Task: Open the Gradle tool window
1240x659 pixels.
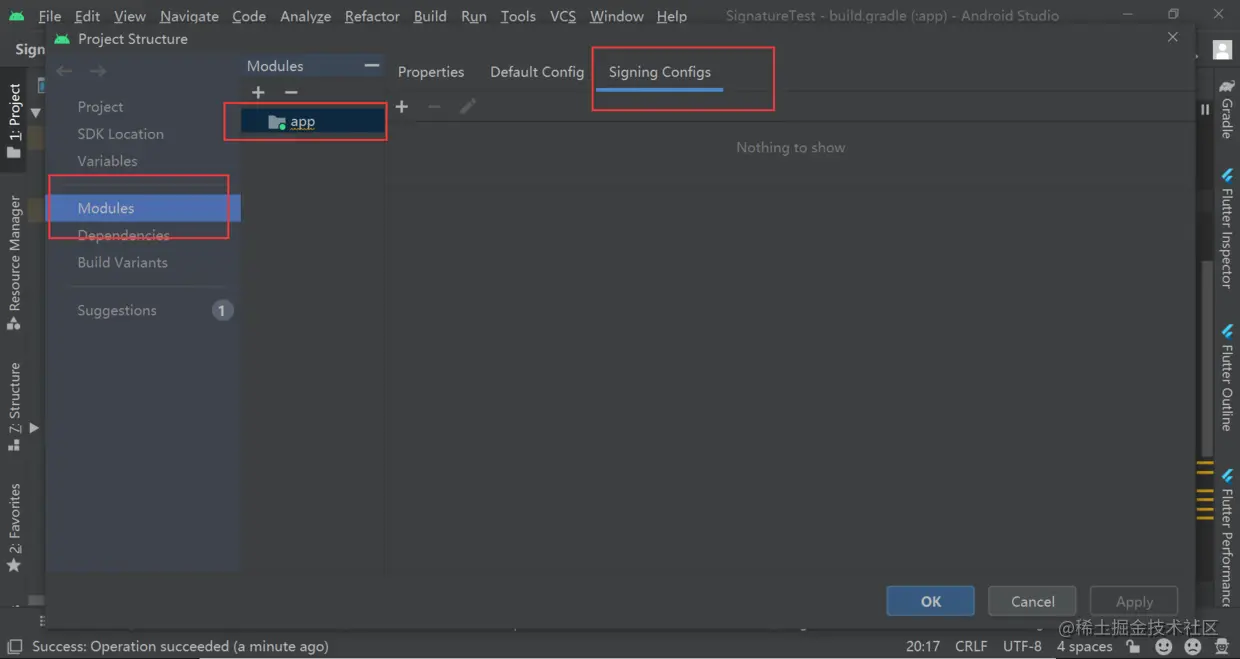Action: pos(1227,110)
